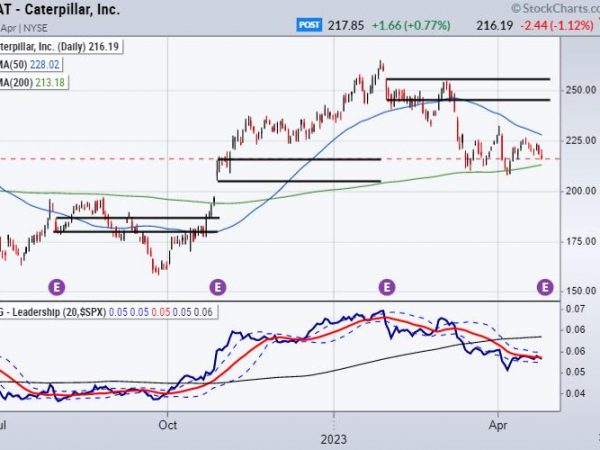Click the MA(50) 228.02 legend label

(x=30, y=65)
